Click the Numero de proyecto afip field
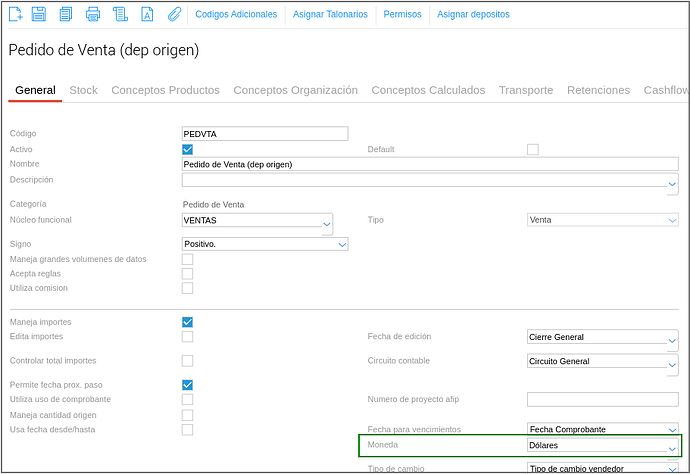Viewport: 690px width, 474px height. 602,400
